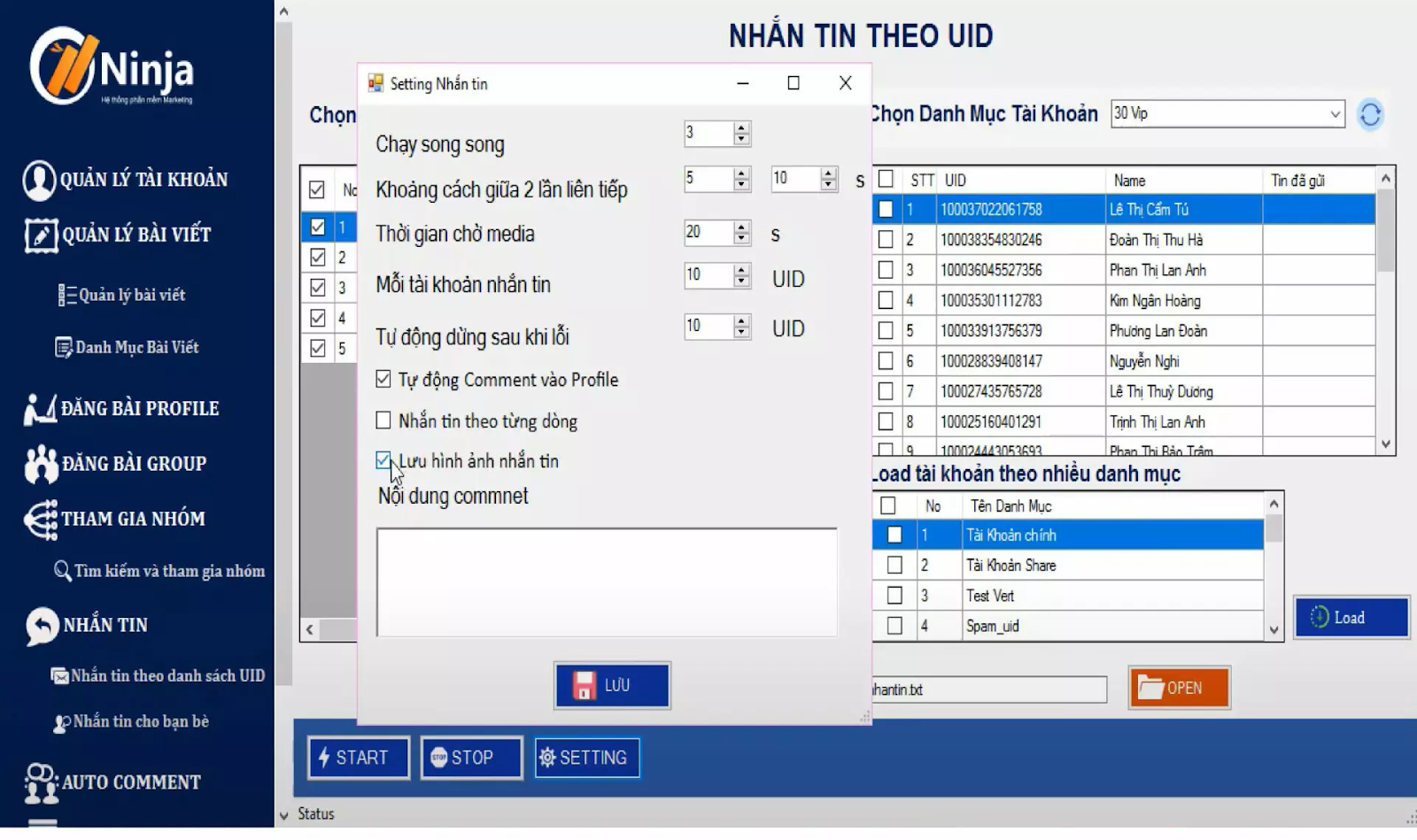Click the Auto Comment people icon
The width and height of the screenshot is (1417, 840).
tap(41, 783)
